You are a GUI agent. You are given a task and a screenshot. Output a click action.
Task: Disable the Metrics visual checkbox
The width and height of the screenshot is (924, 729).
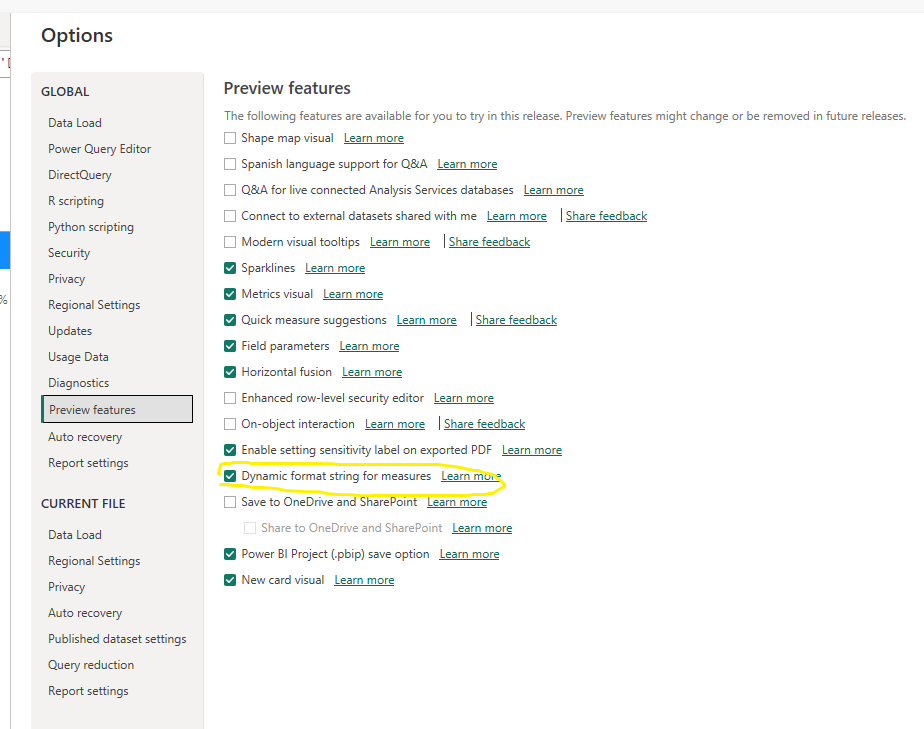pyautogui.click(x=230, y=294)
